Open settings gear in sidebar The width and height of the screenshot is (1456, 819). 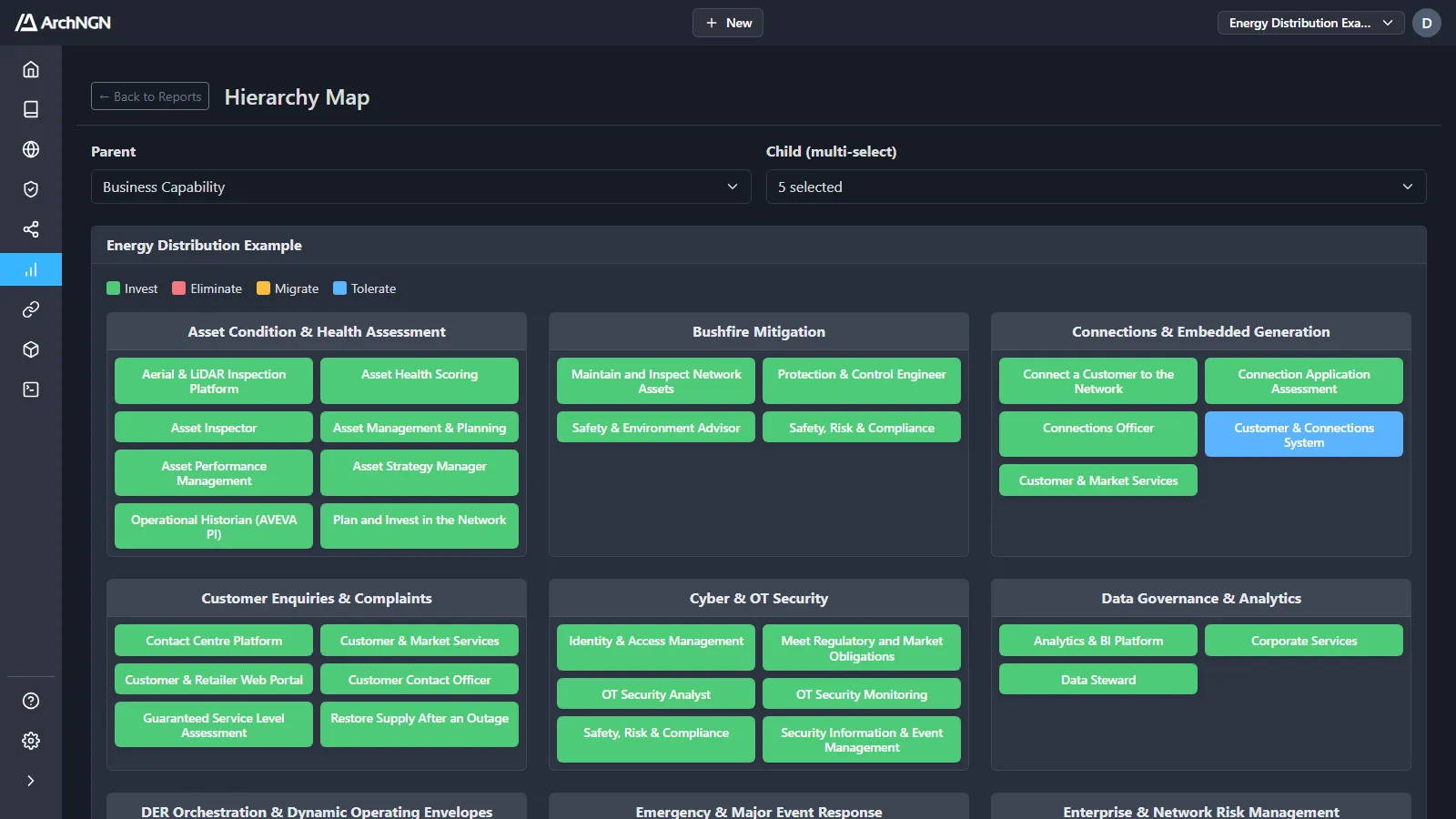coord(31,741)
